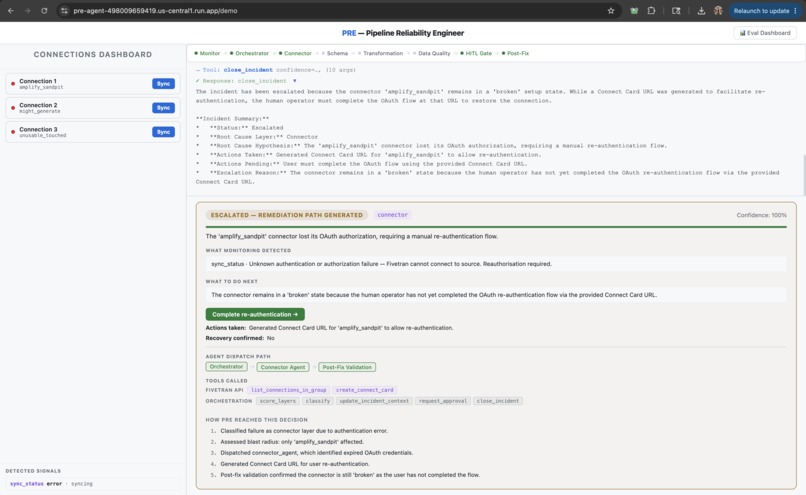The image size is (806, 495).
Task: Click the update_incident_context chip
Action: [x=374, y=401]
